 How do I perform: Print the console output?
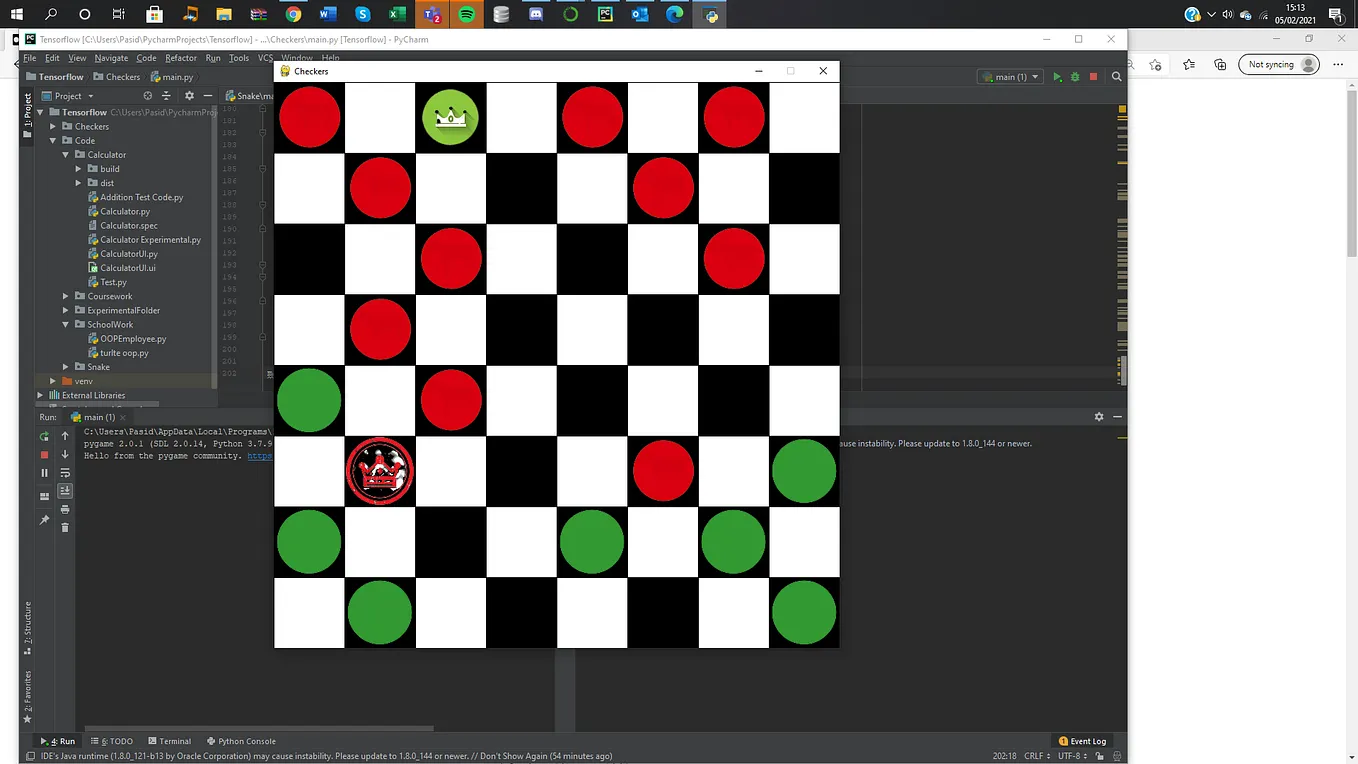(x=65, y=509)
